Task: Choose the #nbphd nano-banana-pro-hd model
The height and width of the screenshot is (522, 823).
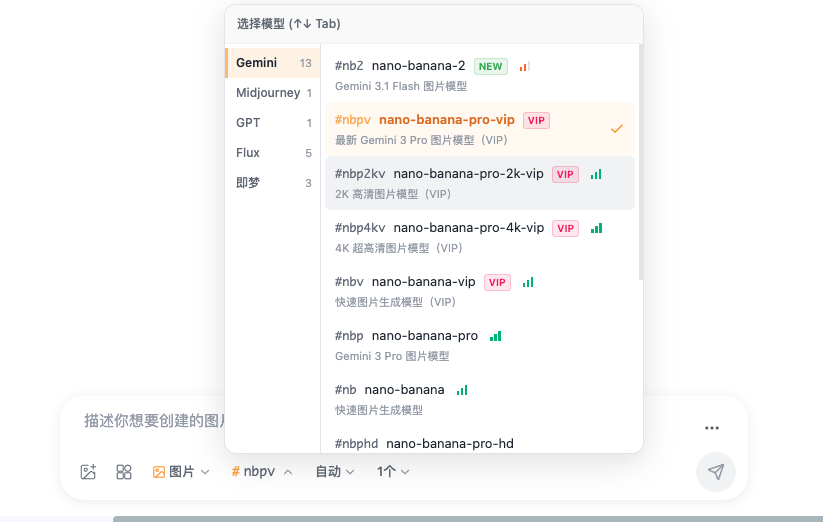Action: tap(480, 441)
